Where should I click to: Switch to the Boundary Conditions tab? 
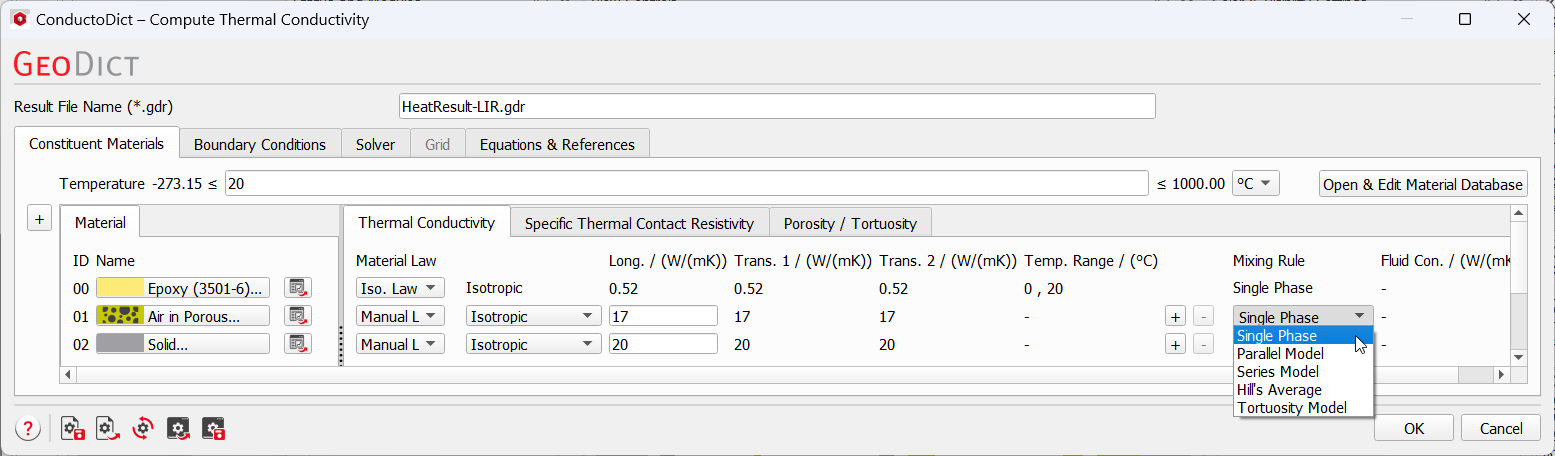[x=260, y=144]
